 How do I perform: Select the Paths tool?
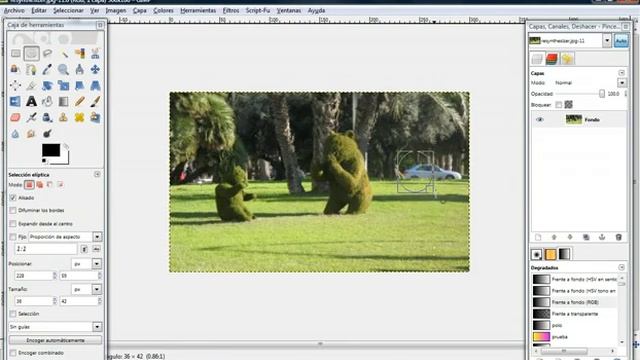(x=31, y=69)
